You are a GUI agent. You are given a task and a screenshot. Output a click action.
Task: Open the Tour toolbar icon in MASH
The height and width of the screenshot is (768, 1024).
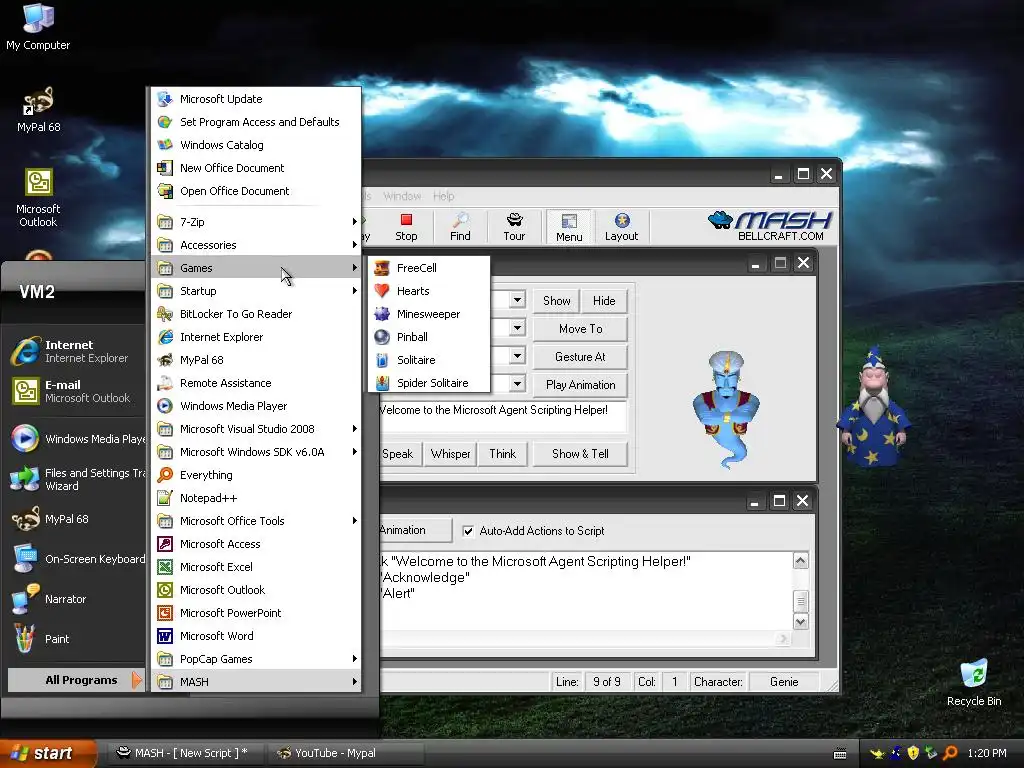point(514,227)
